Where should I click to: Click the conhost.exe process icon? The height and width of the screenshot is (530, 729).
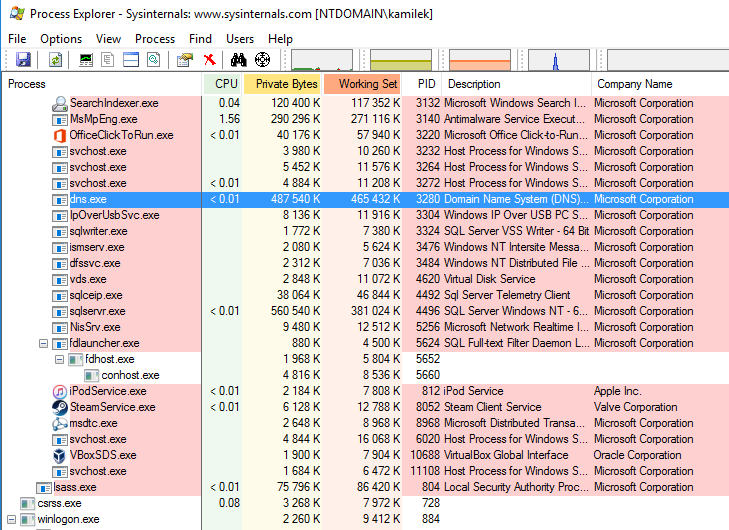[91, 376]
